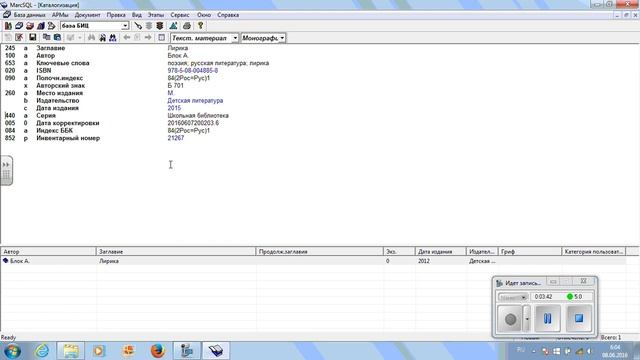The height and width of the screenshot is (360, 640).
Task: Click the Гриф column header
Action: pos(530,252)
